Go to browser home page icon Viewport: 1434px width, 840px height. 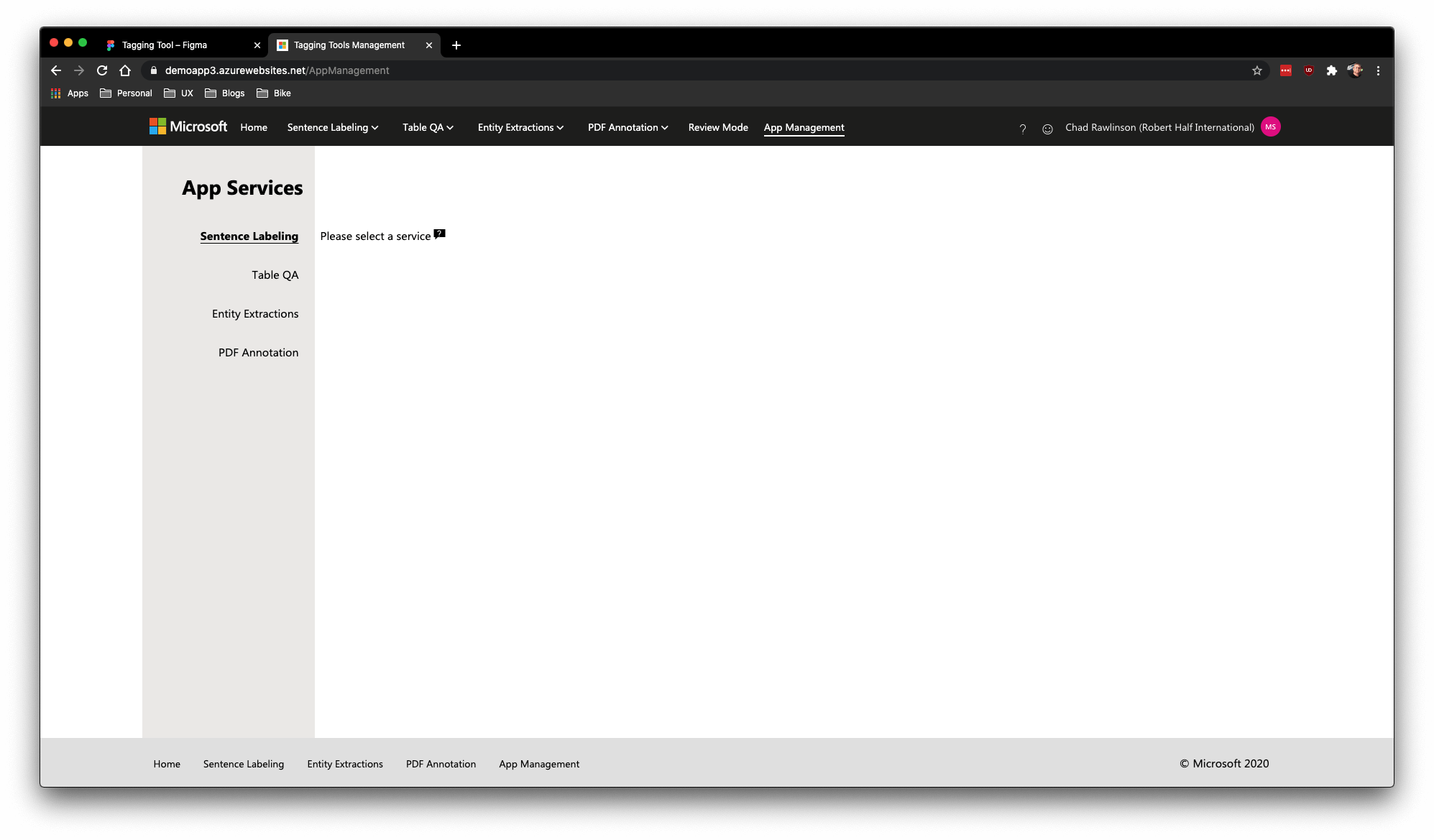[x=125, y=70]
